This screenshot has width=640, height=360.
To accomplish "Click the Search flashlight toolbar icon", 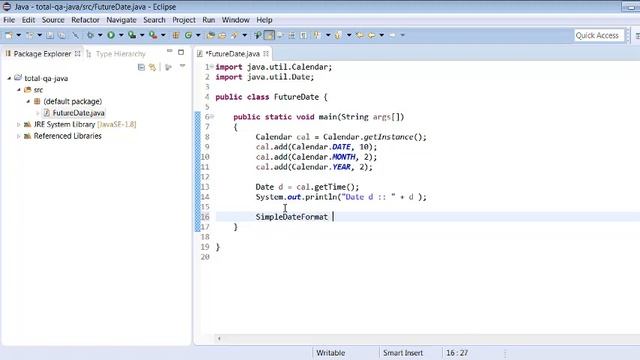I will [234, 36].
